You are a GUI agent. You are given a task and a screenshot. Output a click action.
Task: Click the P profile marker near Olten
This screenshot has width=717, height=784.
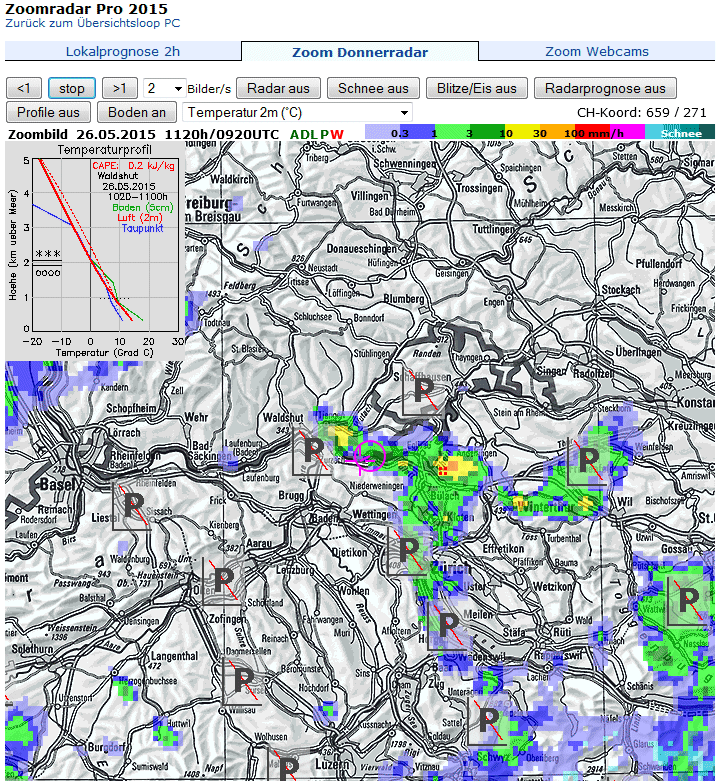point(223,580)
